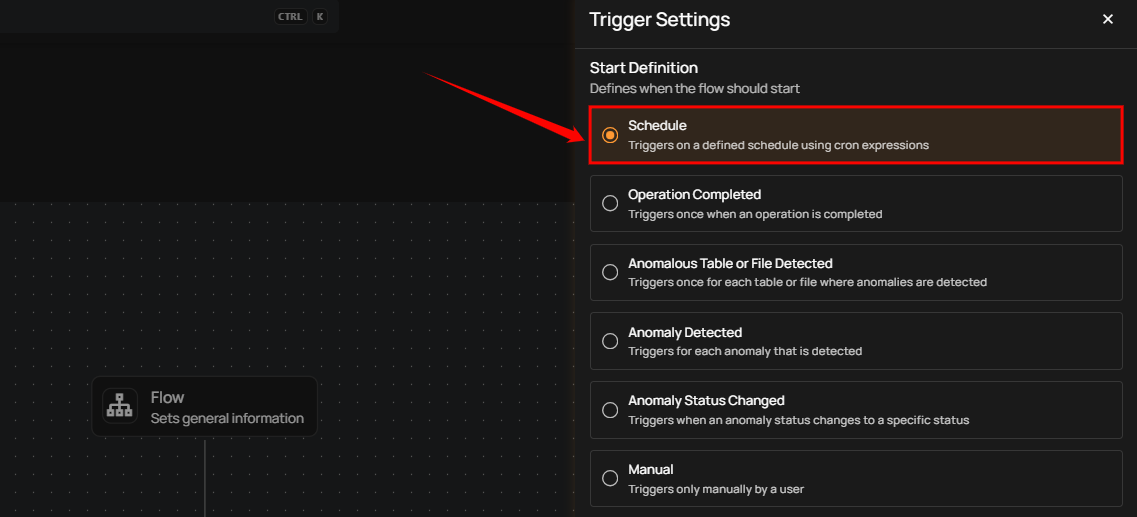Select the Schedule radio button
The image size is (1137, 517).
[x=610, y=135]
